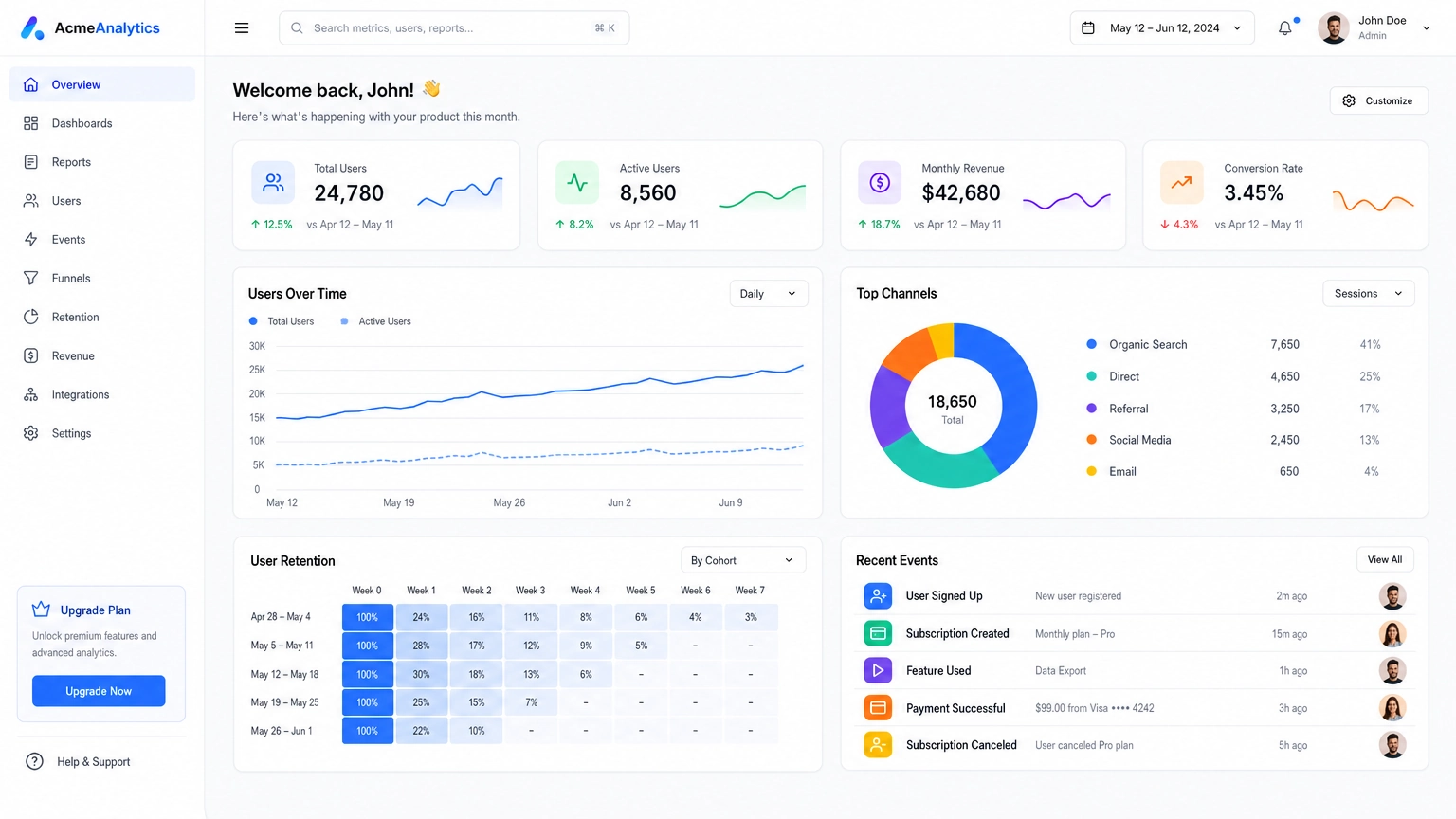Click the Funnels filter icon in sidebar
The width and height of the screenshot is (1456, 819).
click(x=31, y=278)
